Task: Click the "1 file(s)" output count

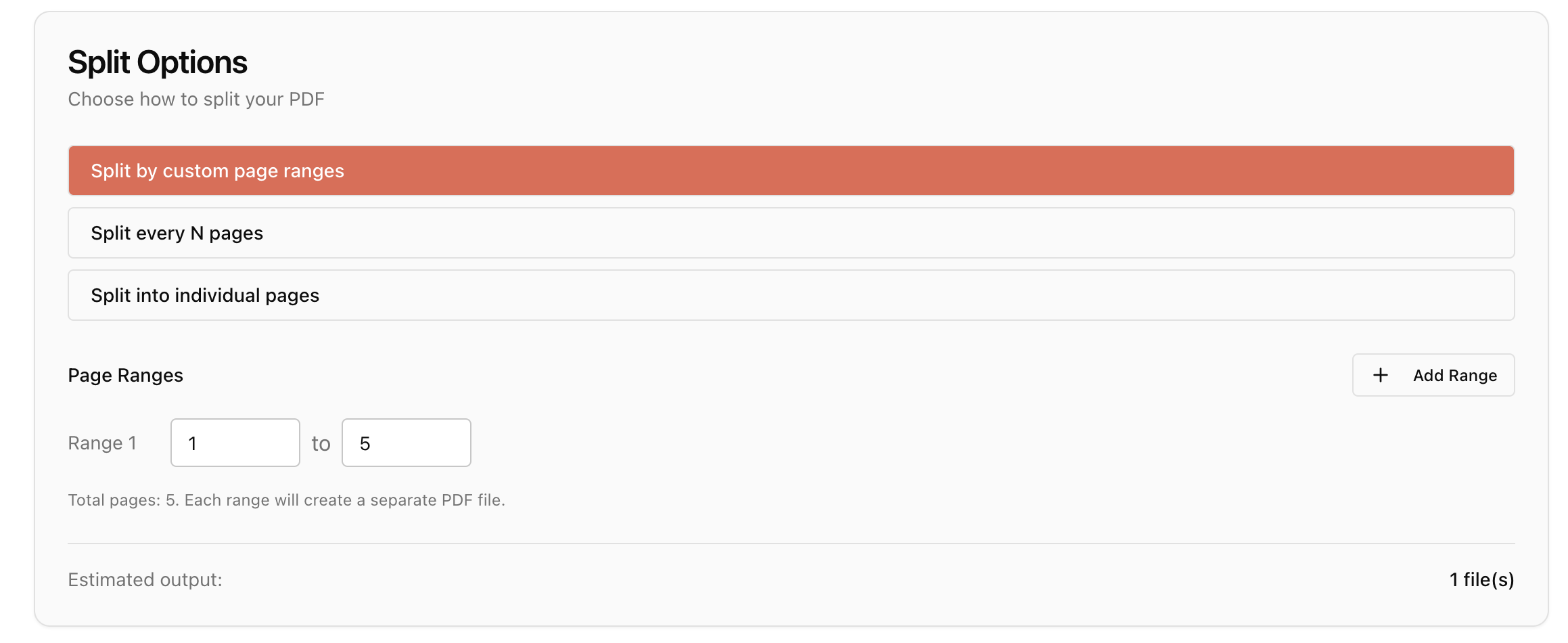Action: (1481, 580)
